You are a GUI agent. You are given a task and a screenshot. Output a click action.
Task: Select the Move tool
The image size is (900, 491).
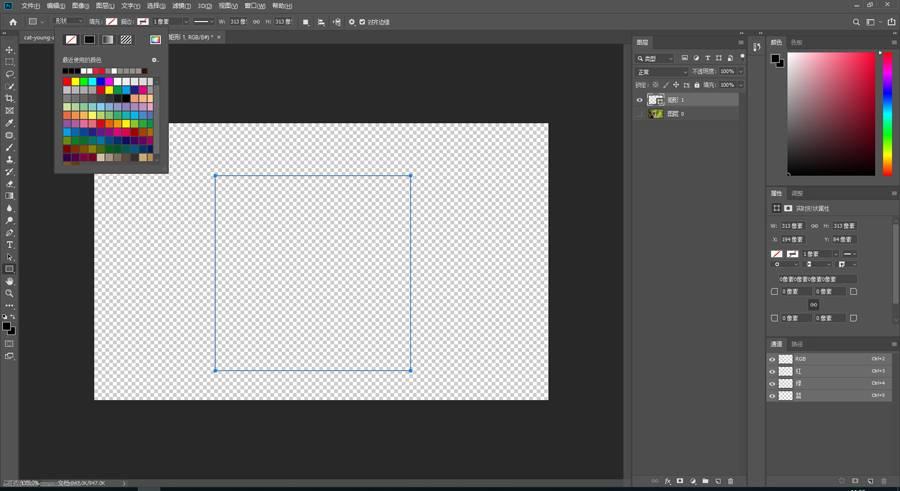coord(10,50)
